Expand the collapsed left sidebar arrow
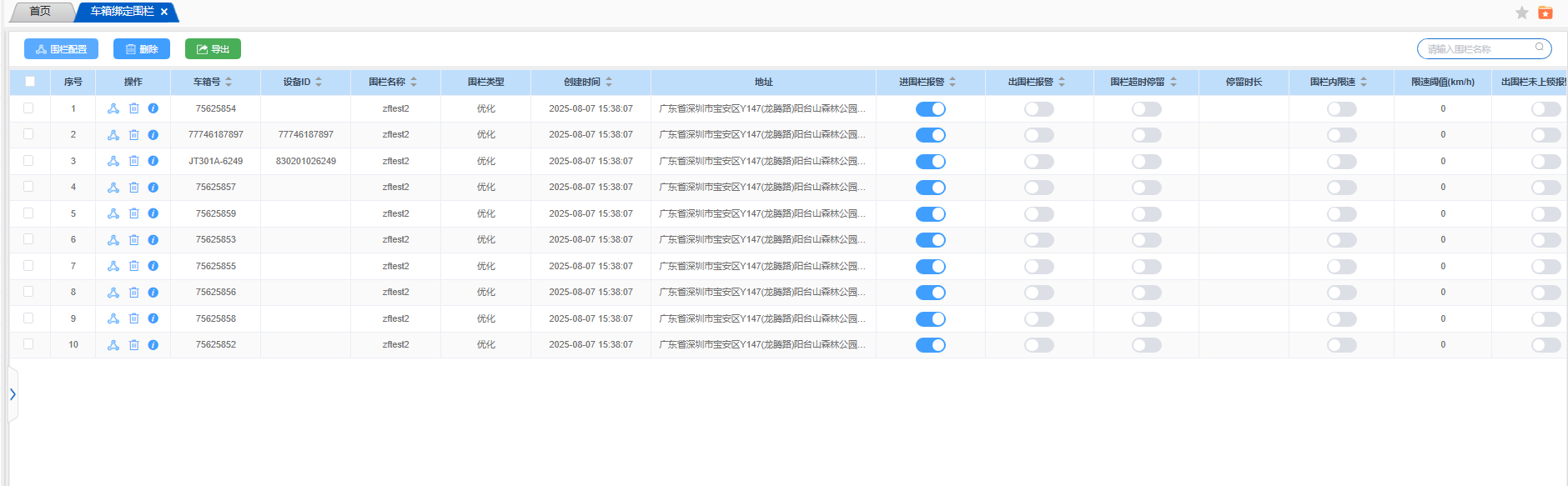Screen dimensions: 1568x486 pyautogui.click(x=13, y=394)
